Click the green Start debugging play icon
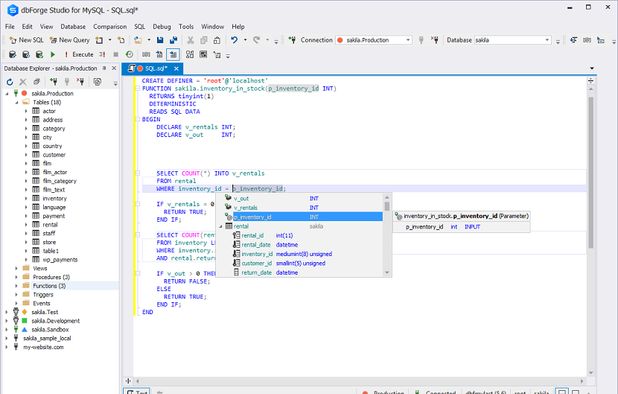Screen dimensions: 618x394 [53, 54]
